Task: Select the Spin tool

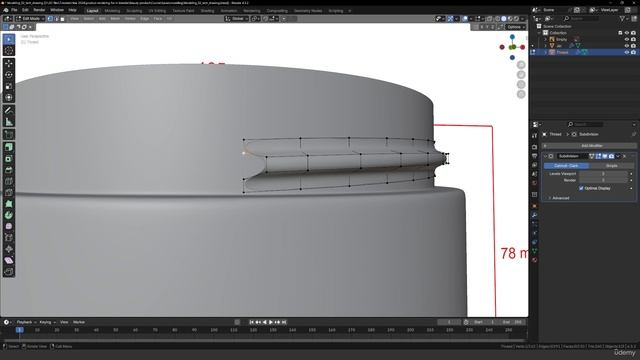Action: [x=9, y=215]
